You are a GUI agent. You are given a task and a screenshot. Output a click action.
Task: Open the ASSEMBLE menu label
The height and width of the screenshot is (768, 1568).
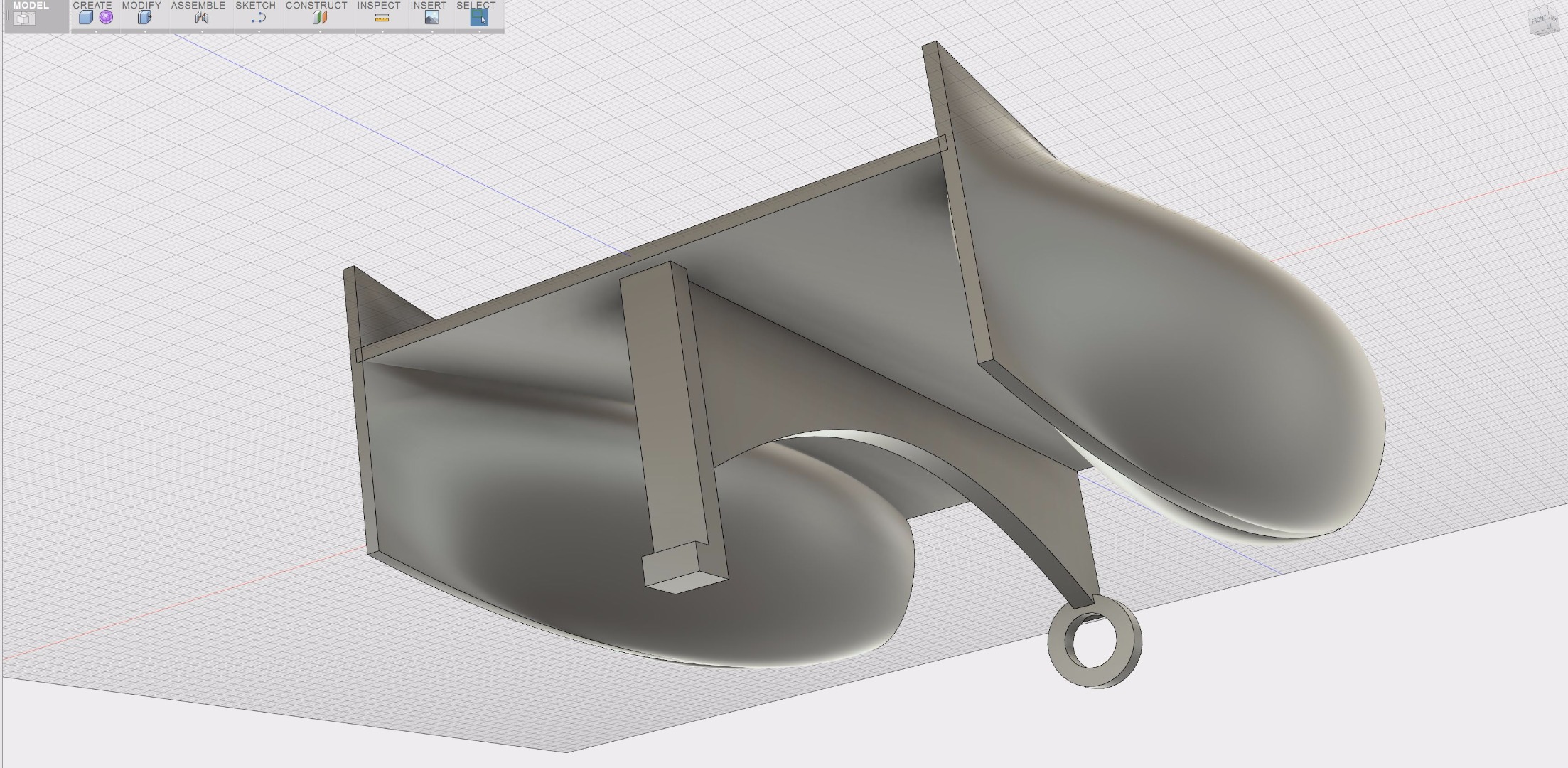point(198,5)
